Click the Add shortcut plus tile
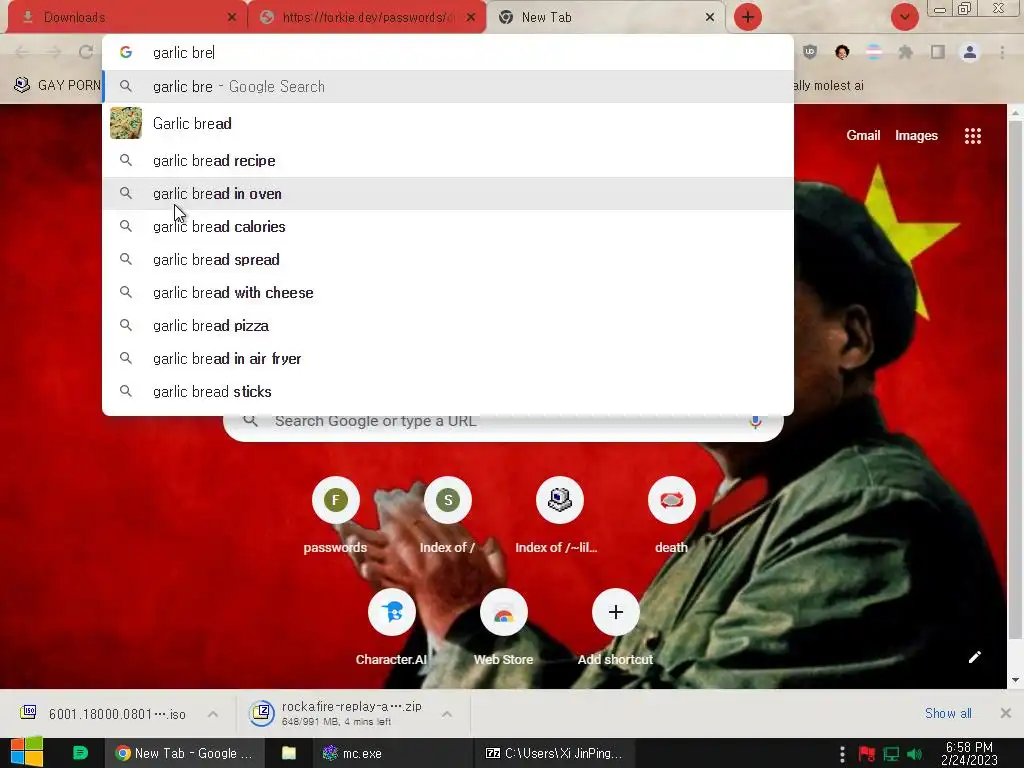 click(x=615, y=628)
